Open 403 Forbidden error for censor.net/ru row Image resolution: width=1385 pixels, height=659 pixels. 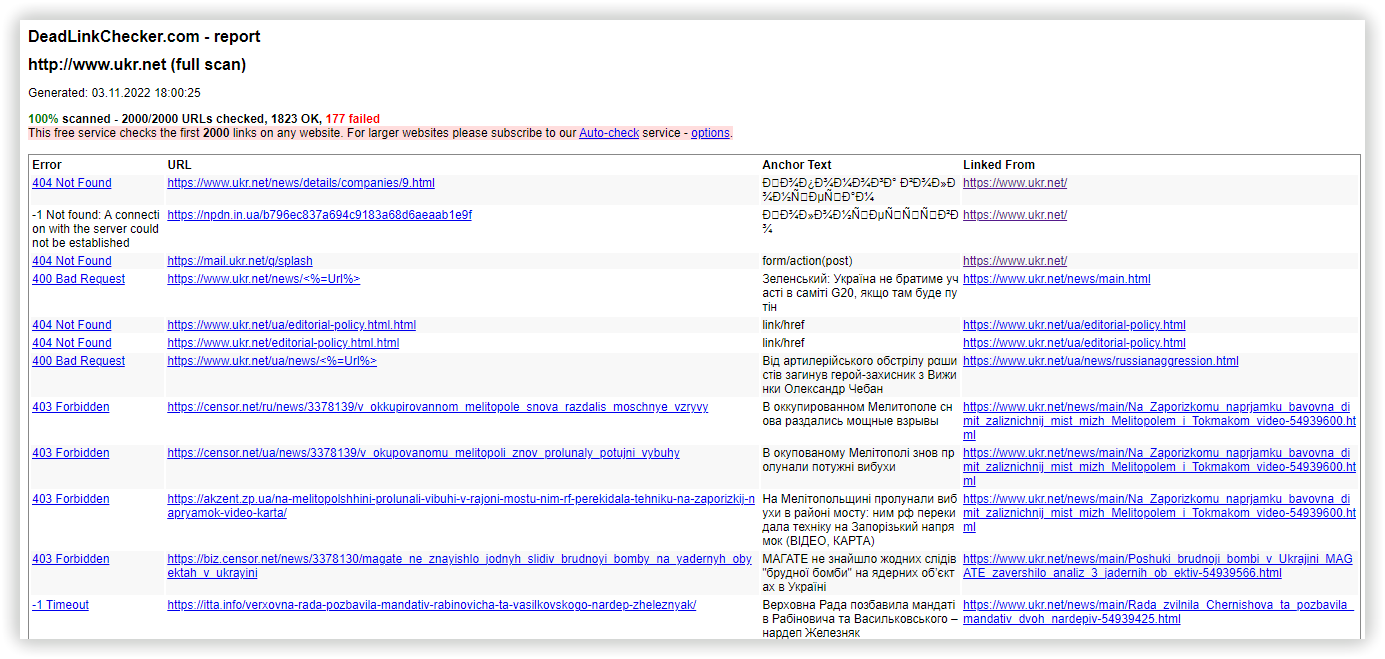[71, 407]
